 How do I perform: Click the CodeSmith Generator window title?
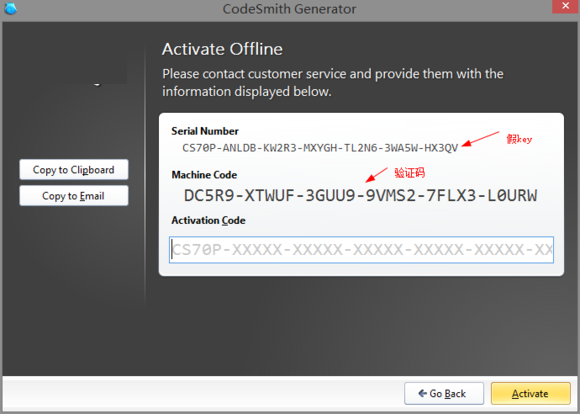[x=289, y=9]
